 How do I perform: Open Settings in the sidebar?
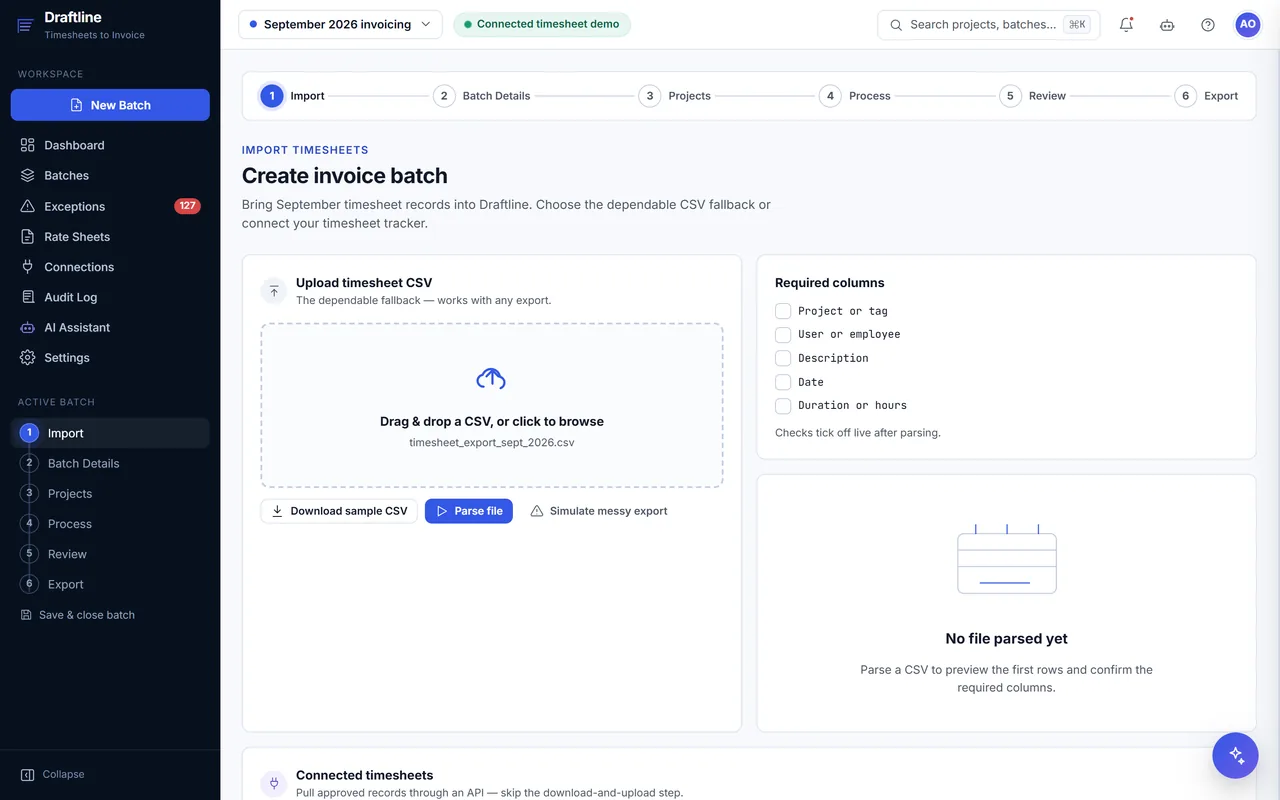click(110, 357)
